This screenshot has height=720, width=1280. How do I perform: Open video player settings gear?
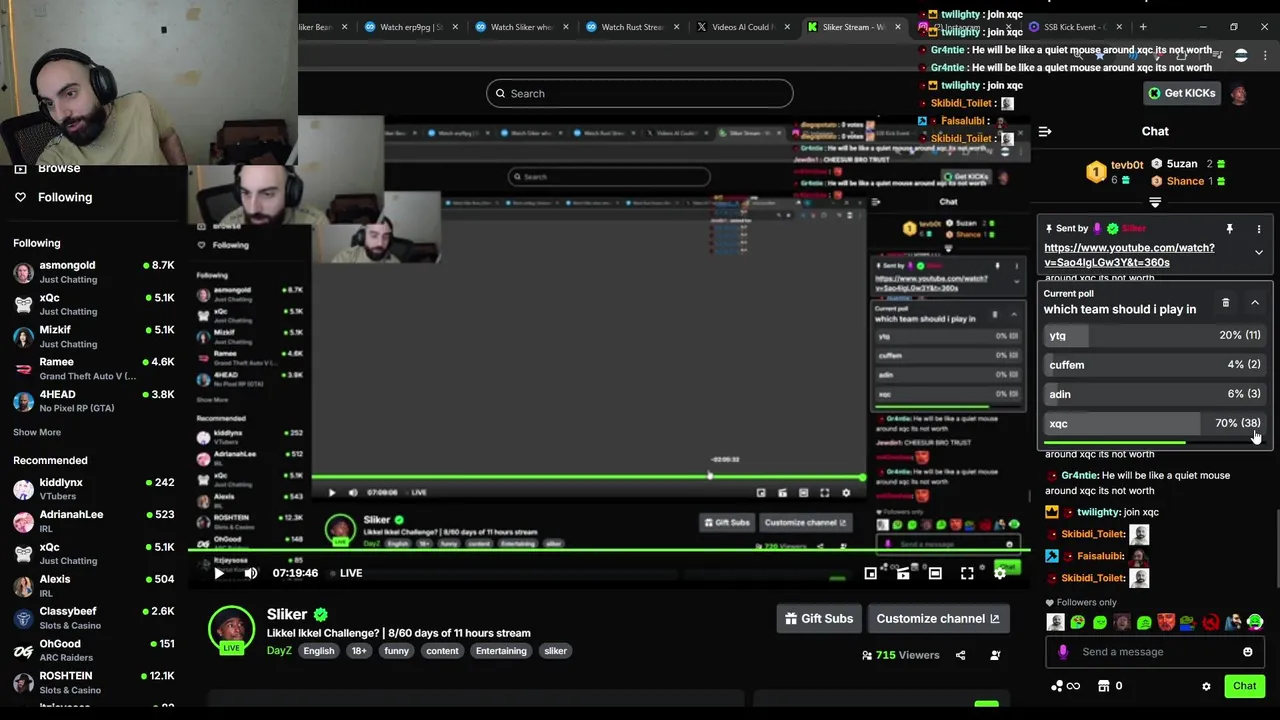click(x=999, y=573)
